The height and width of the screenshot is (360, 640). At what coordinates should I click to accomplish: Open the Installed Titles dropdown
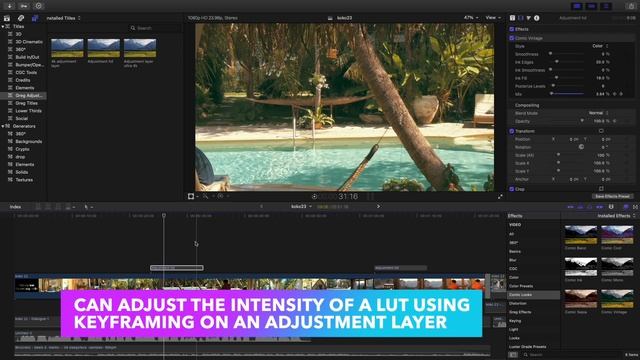click(63, 18)
